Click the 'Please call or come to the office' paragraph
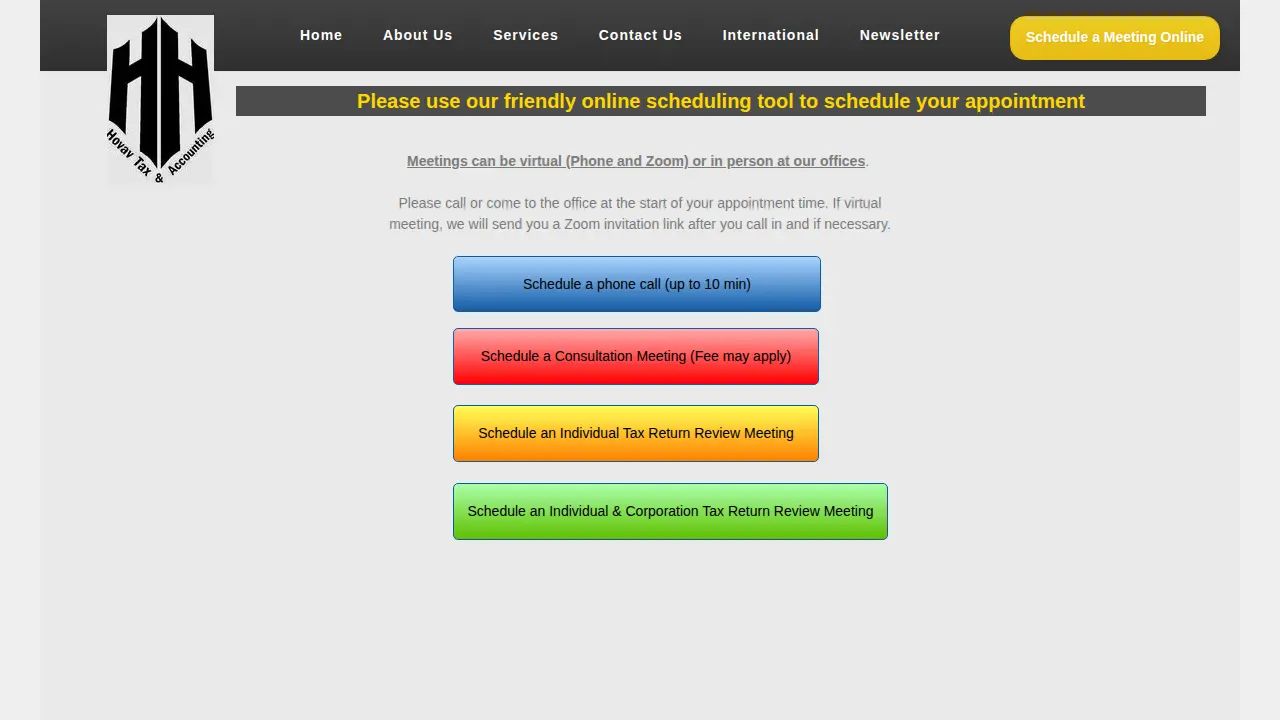 640,213
